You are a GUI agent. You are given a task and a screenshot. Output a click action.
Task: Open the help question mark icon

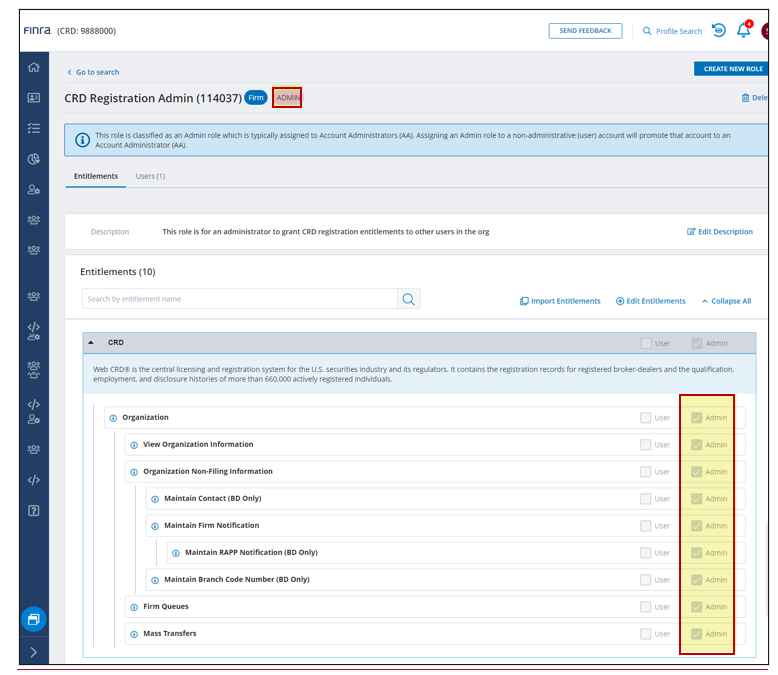34,511
